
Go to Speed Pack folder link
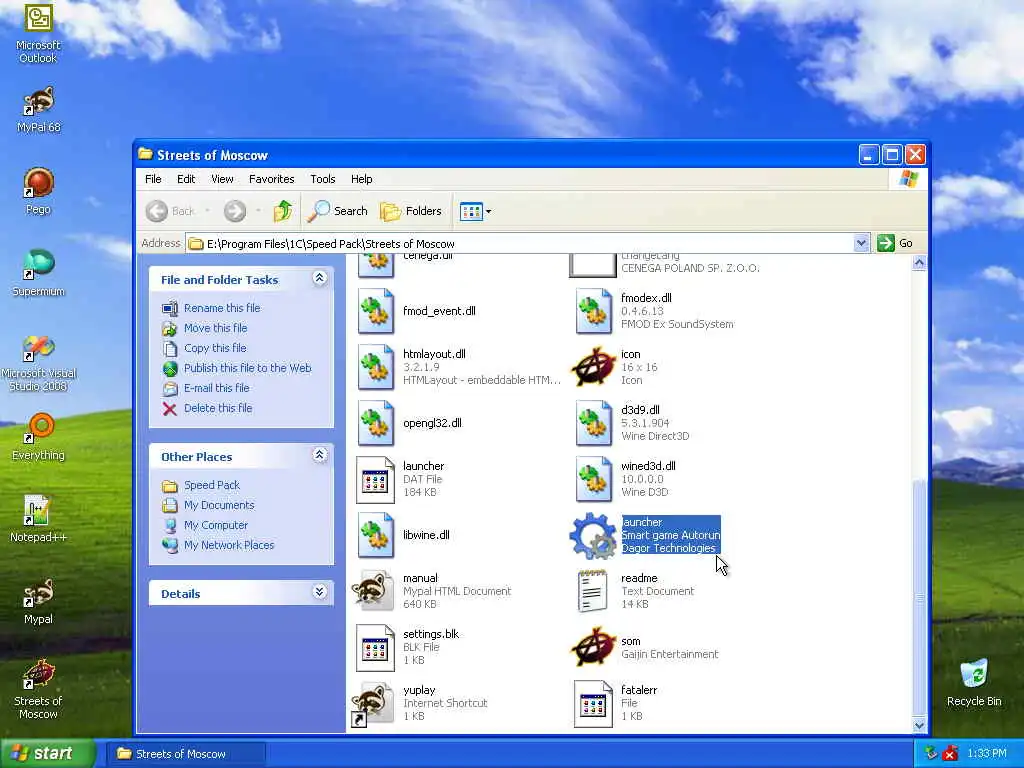212,485
